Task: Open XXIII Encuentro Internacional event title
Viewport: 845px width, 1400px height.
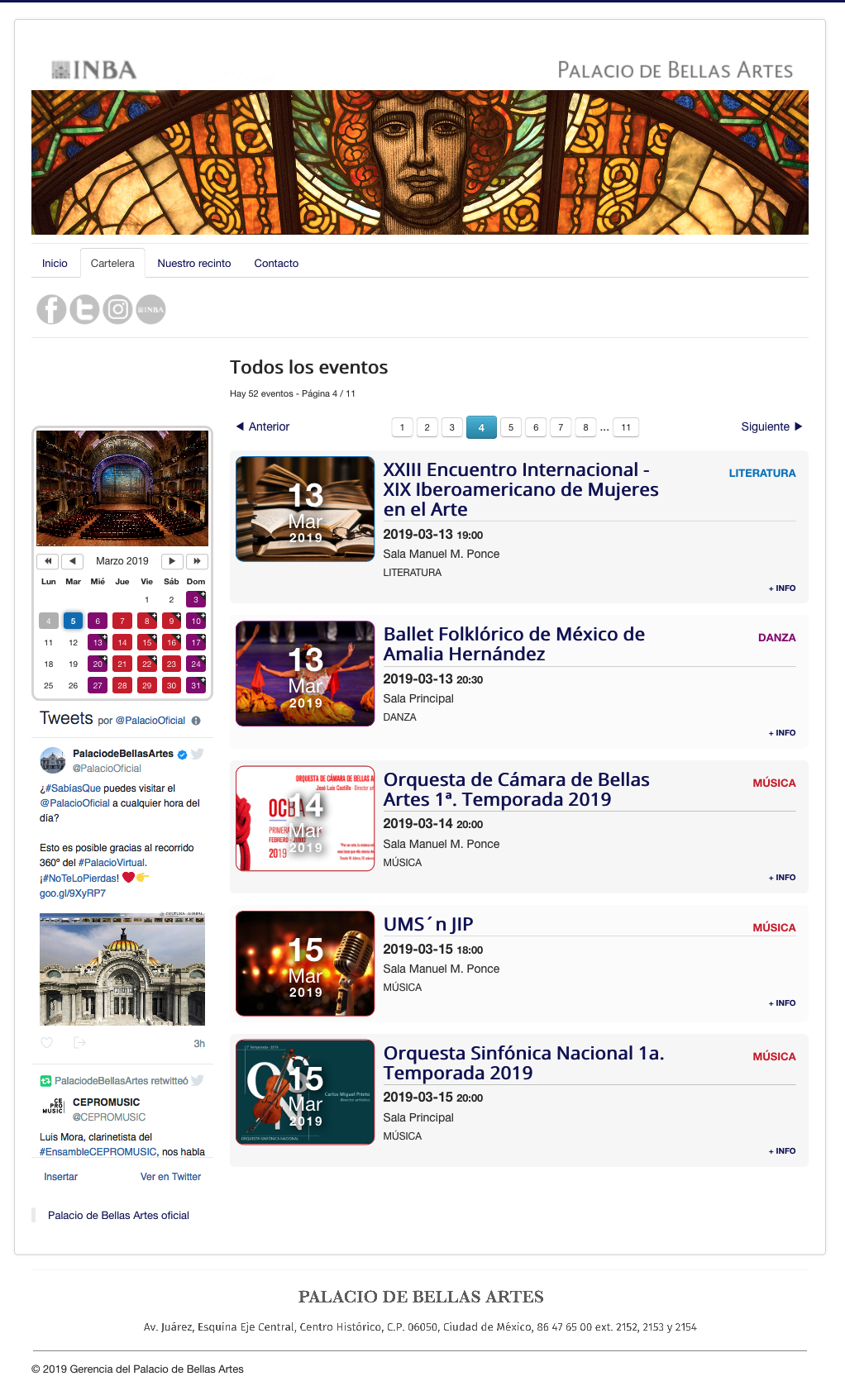Action: tap(521, 490)
